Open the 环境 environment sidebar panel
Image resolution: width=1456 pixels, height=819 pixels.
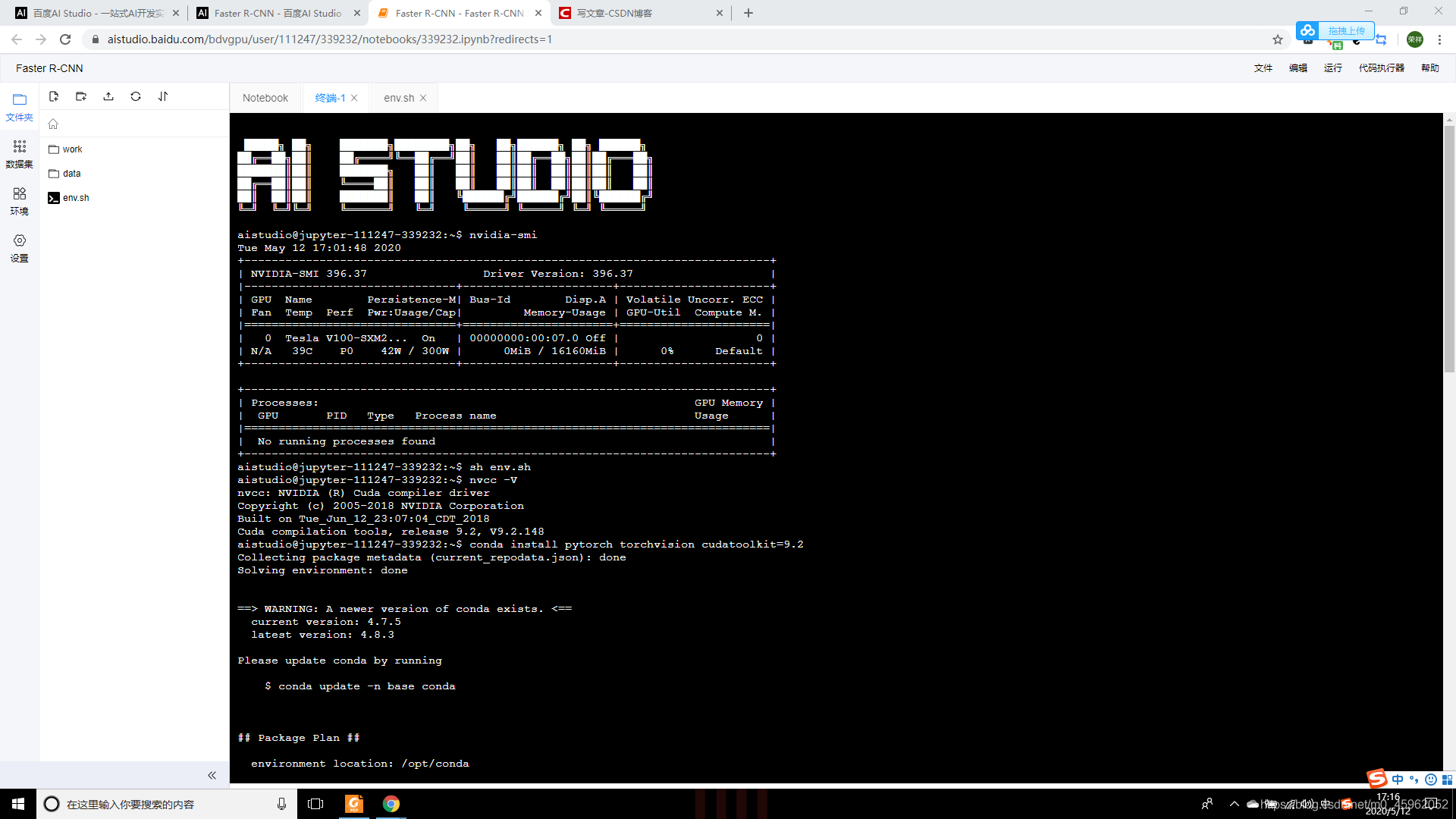coord(19,201)
